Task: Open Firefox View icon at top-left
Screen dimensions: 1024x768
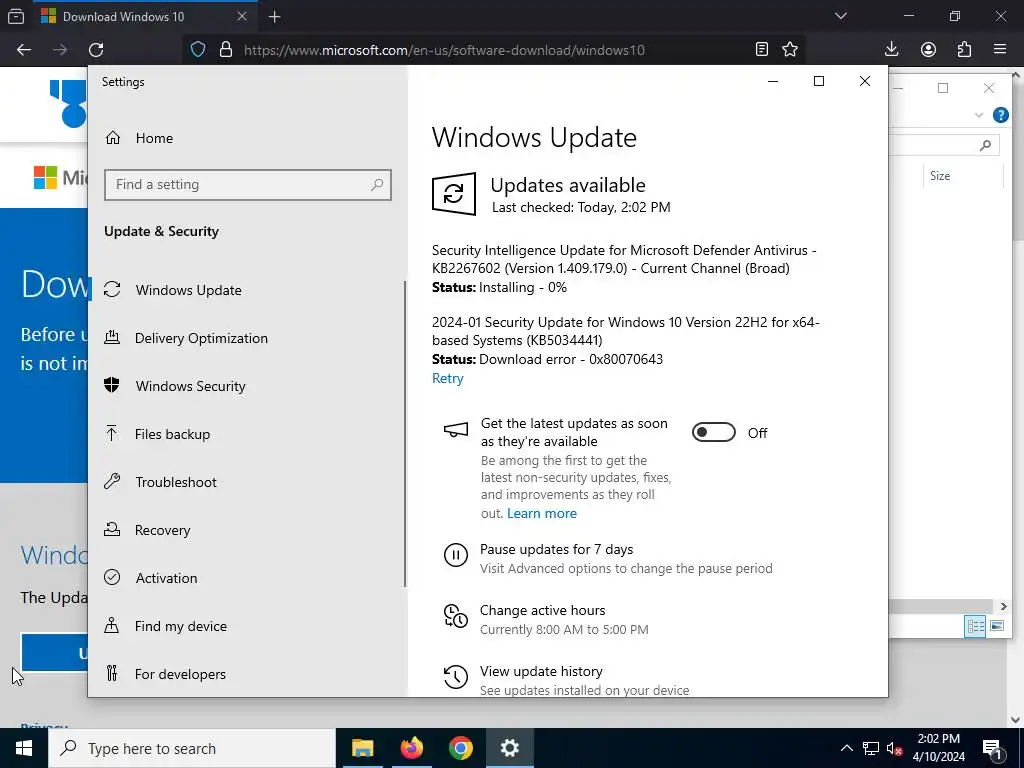Action: pyautogui.click(x=16, y=17)
